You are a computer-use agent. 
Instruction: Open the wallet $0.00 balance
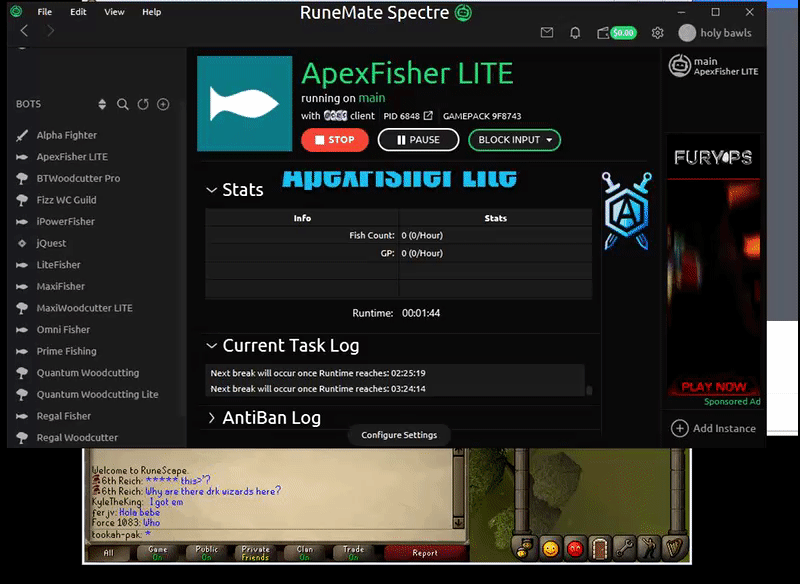[617, 33]
